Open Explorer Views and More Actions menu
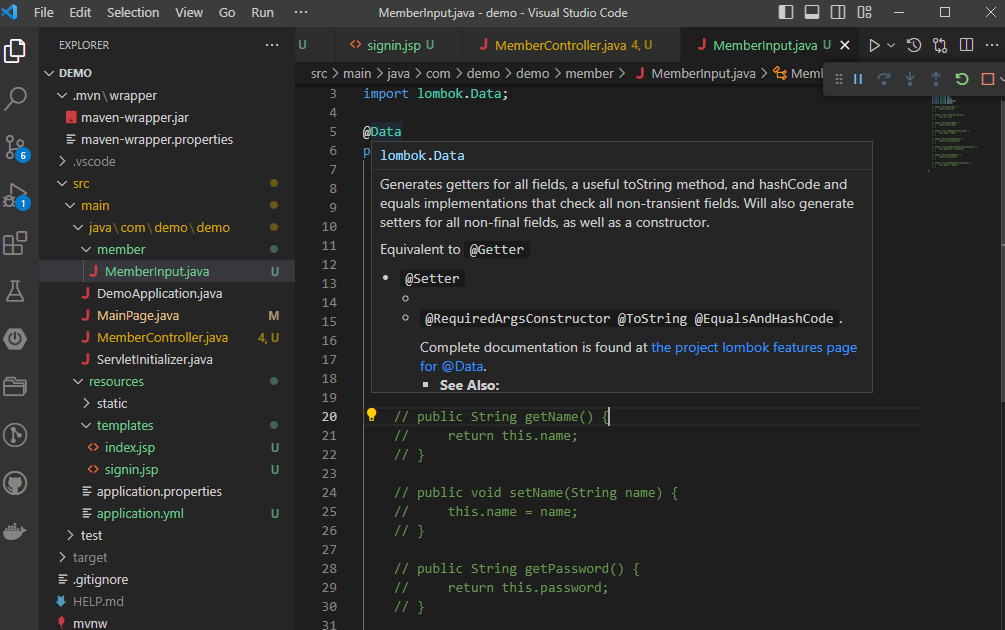This screenshot has height=630, width=1005. [272, 45]
